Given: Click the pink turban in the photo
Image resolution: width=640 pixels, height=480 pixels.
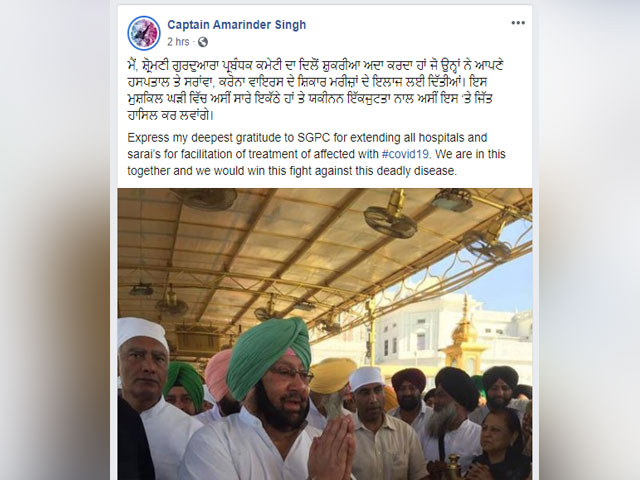Looking at the screenshot, I should 218,373.
